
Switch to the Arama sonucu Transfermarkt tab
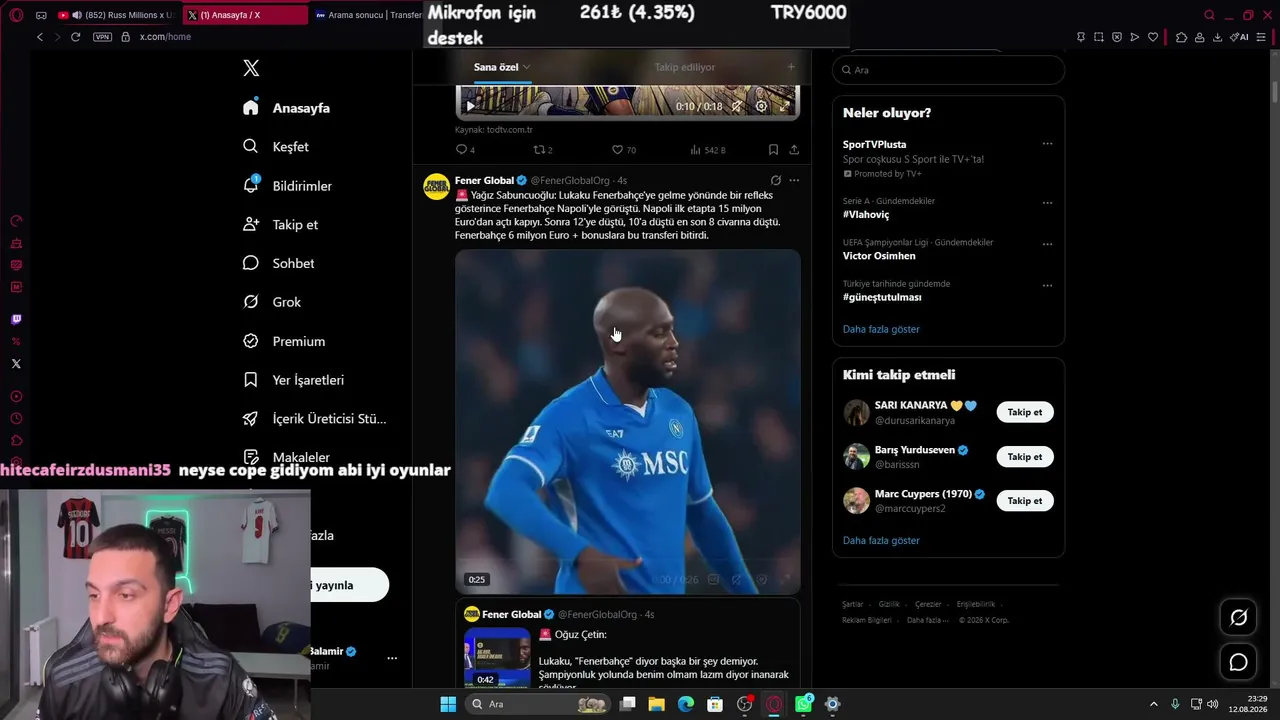pos(367,15)
